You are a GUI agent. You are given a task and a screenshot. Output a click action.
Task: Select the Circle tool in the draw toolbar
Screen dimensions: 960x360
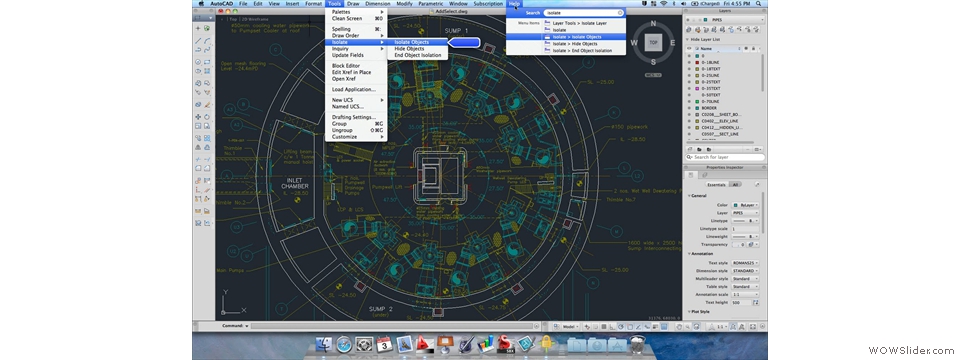198,62
